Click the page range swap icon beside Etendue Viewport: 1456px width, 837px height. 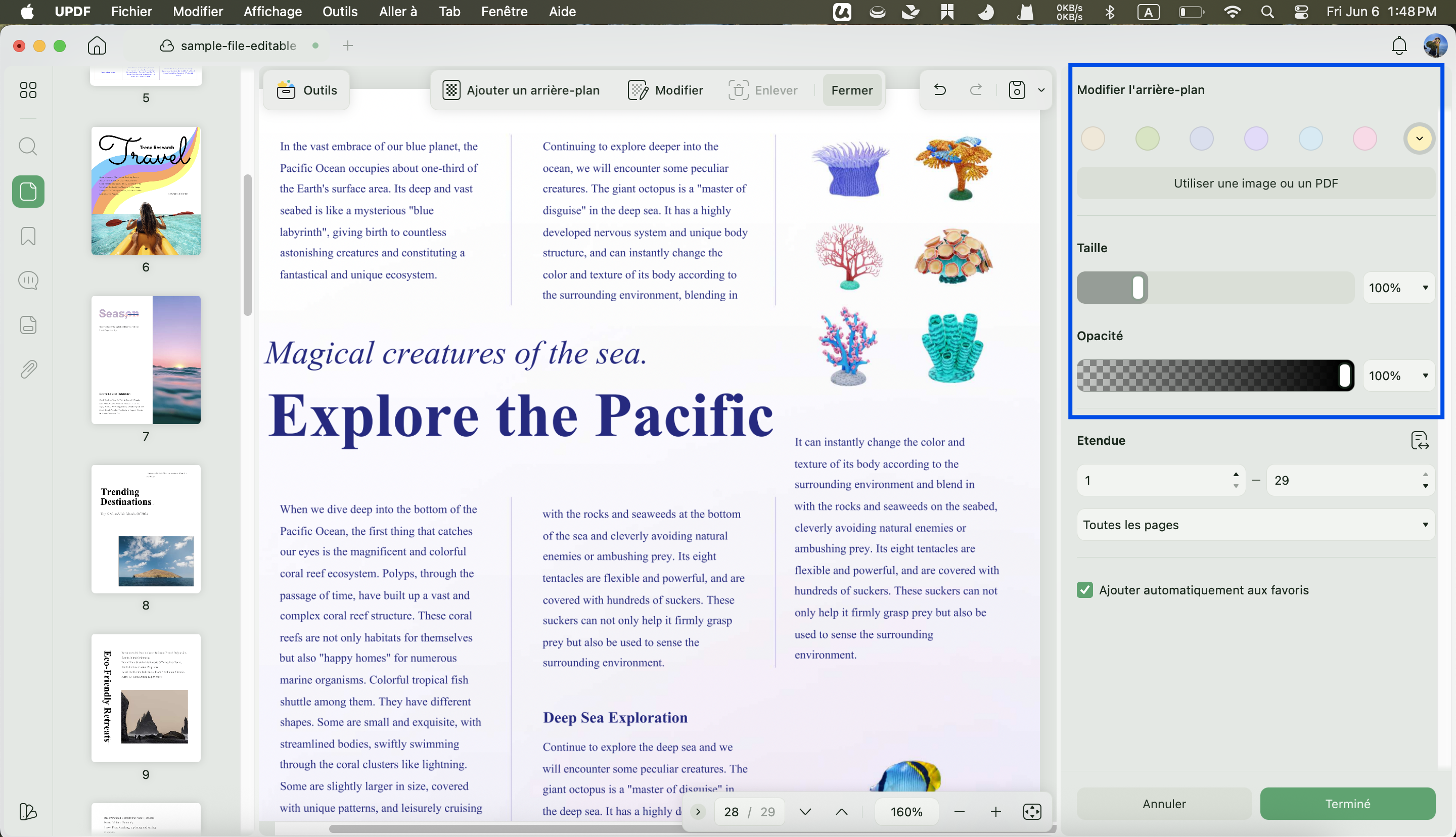click(1420, 440)
